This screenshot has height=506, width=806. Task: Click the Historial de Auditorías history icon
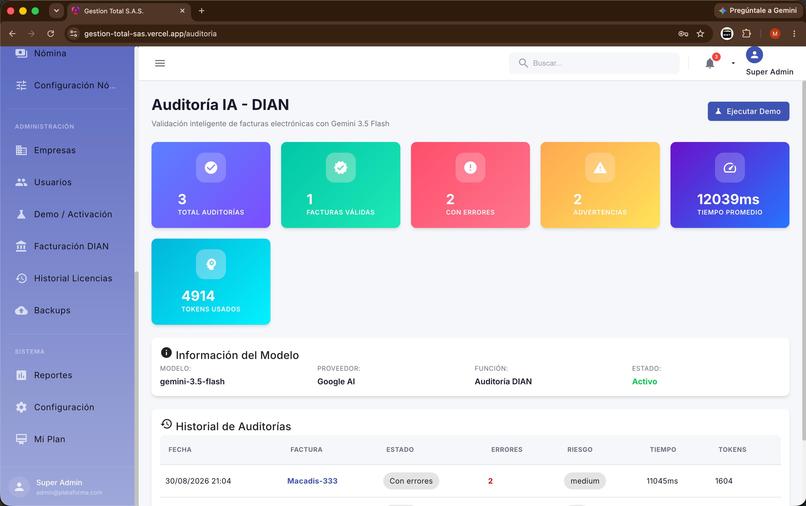click(x=166, y=424)
